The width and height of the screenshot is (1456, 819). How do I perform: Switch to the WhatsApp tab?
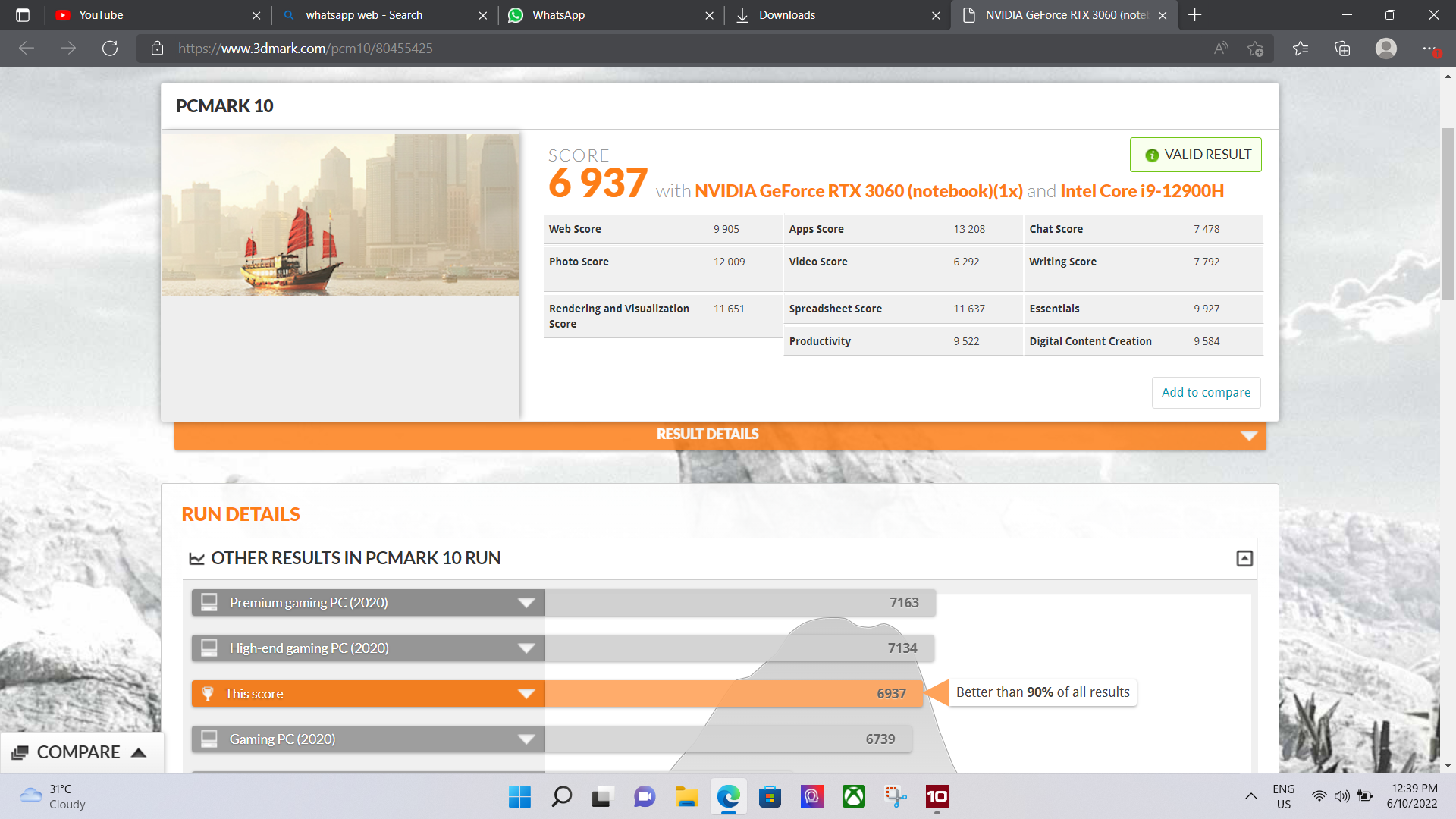click(610, 15)
